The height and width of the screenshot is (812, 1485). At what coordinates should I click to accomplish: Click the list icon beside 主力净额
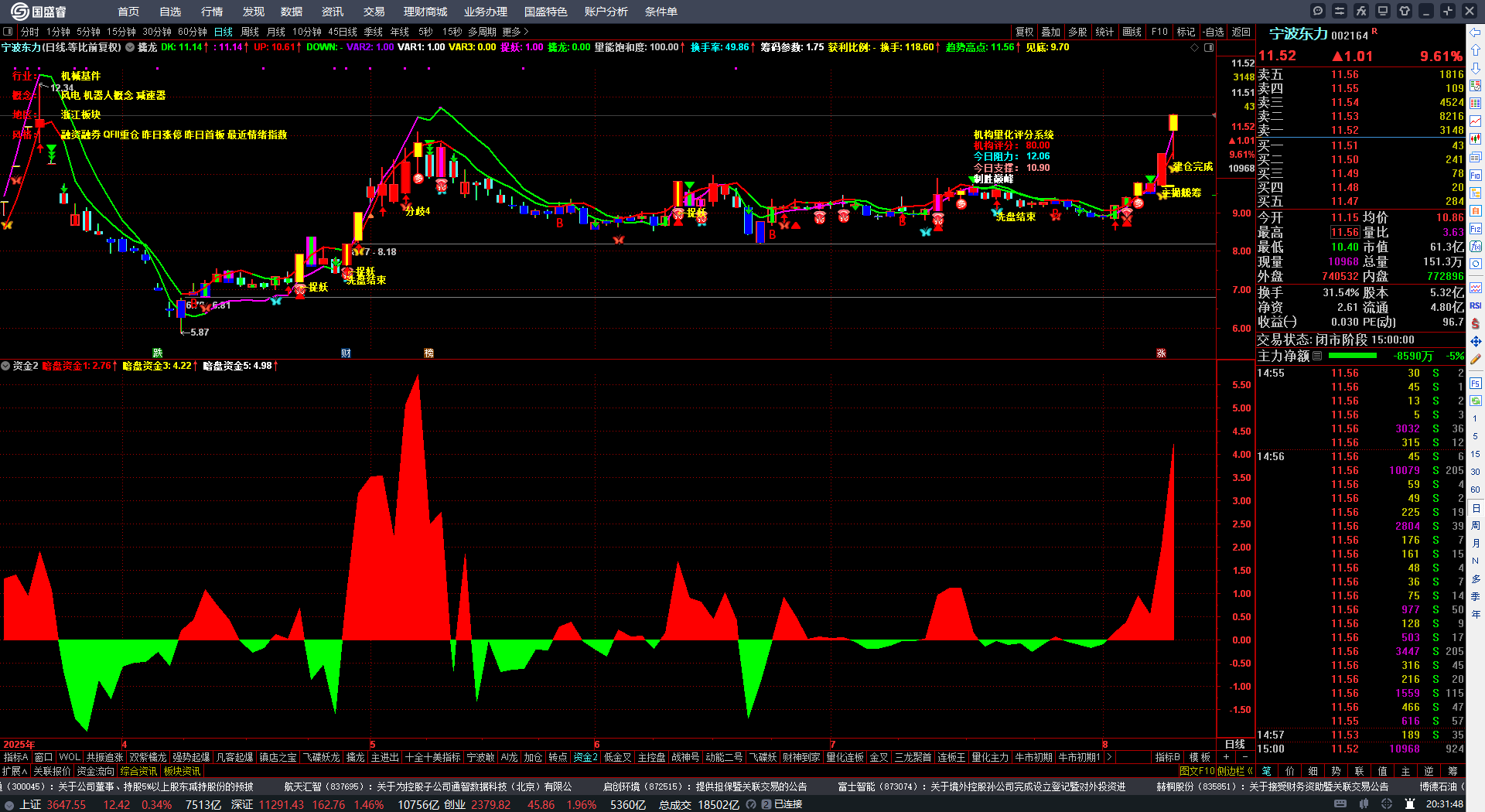[1317, 356]
